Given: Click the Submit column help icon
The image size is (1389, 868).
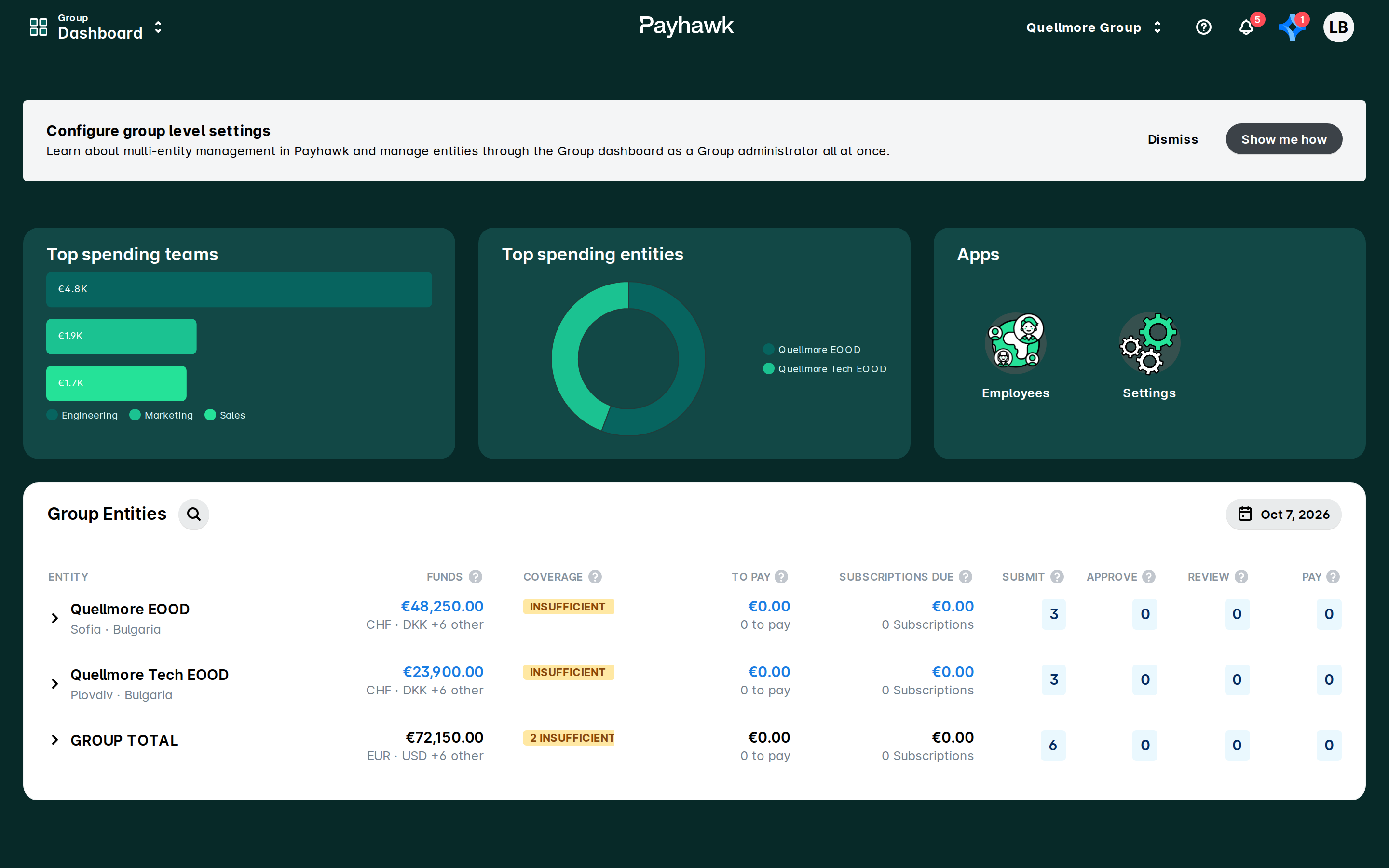Looking at the screenshot, I should click(1057, 576).
